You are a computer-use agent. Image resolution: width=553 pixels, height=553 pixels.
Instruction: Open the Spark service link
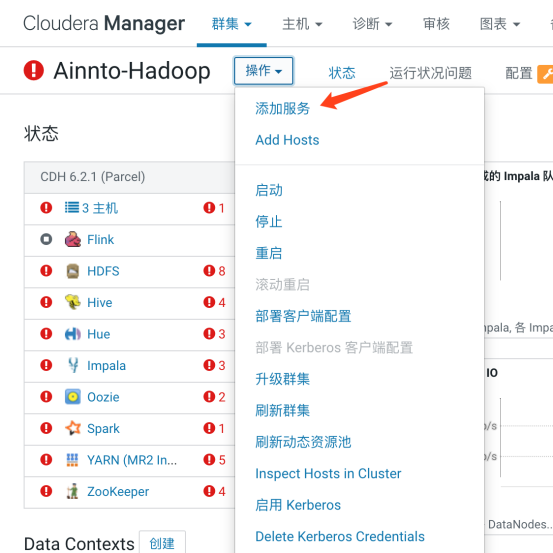click(103, 429)
